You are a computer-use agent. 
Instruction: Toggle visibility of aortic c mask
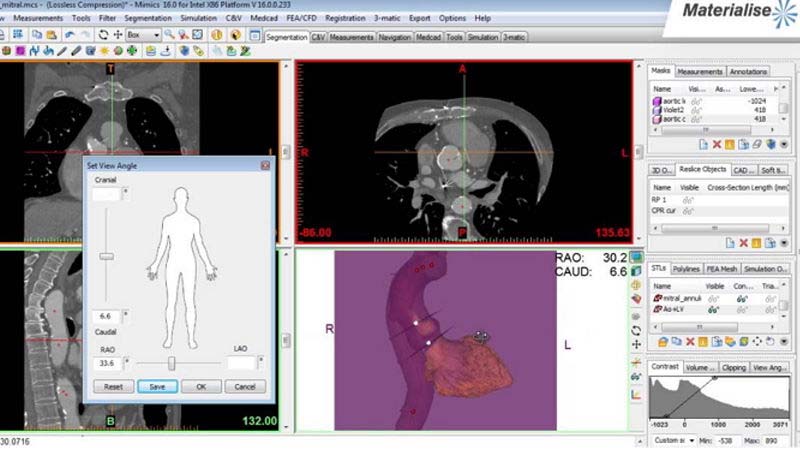696,119
